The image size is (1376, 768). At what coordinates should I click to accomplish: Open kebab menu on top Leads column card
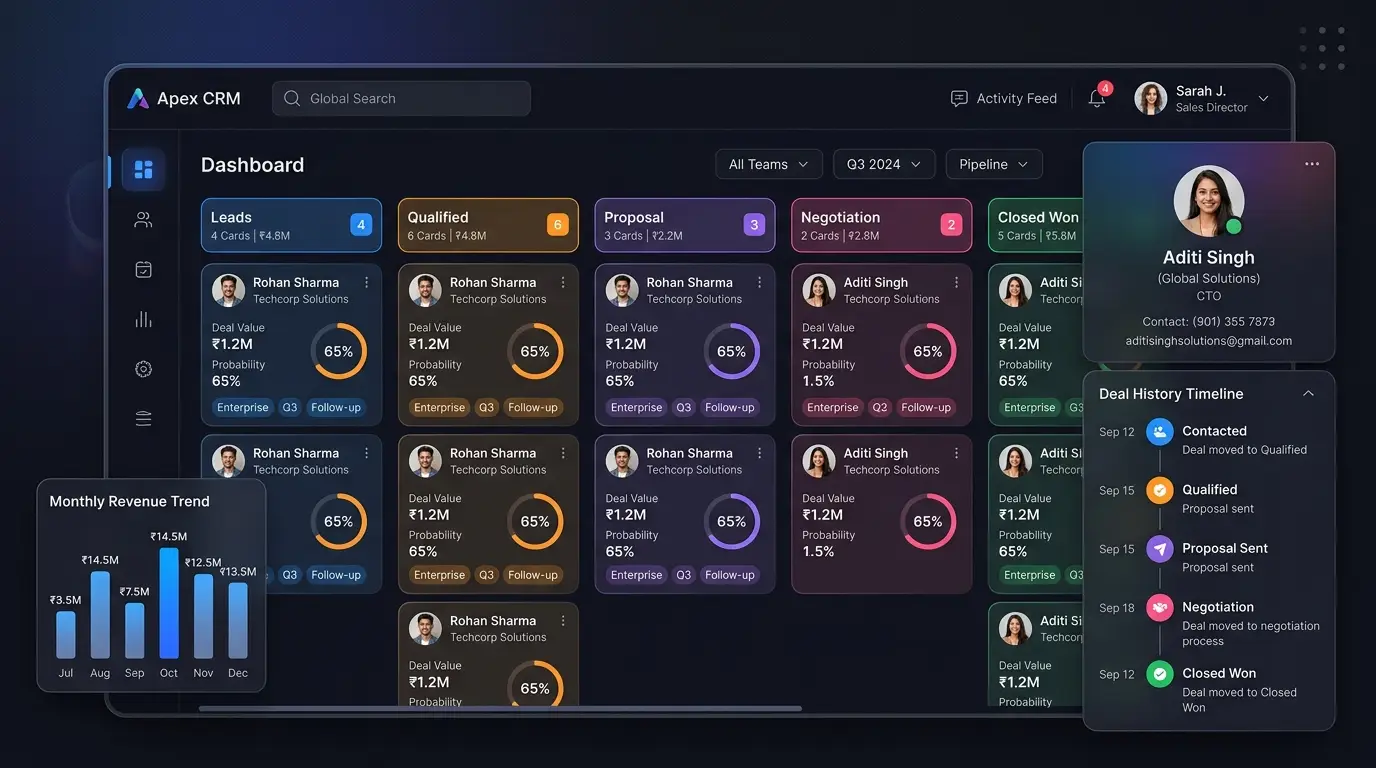[367, 283]
